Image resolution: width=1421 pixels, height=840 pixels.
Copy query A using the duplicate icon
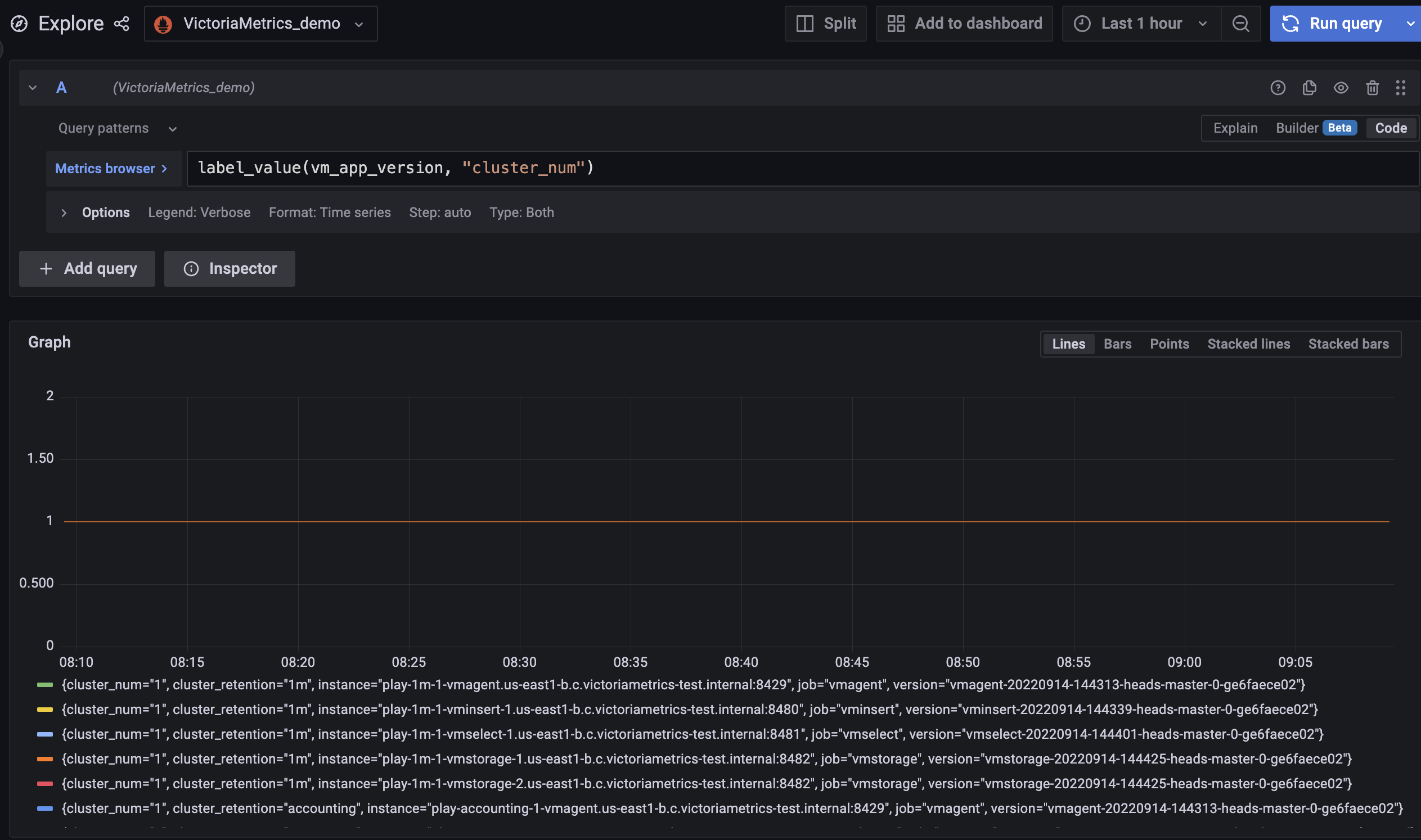(1310, 88)
